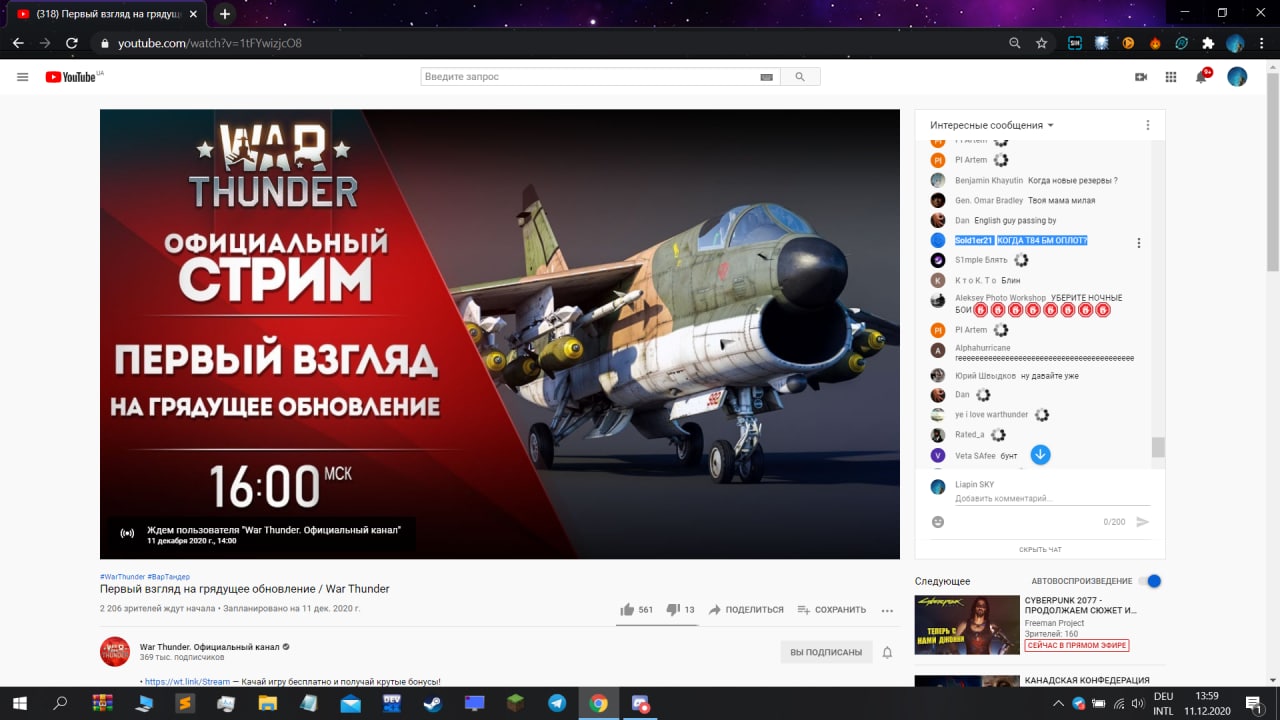This screenshot has width=1280, height=720.
Task: Click Alphahurricane chat username
Action: 983,348
